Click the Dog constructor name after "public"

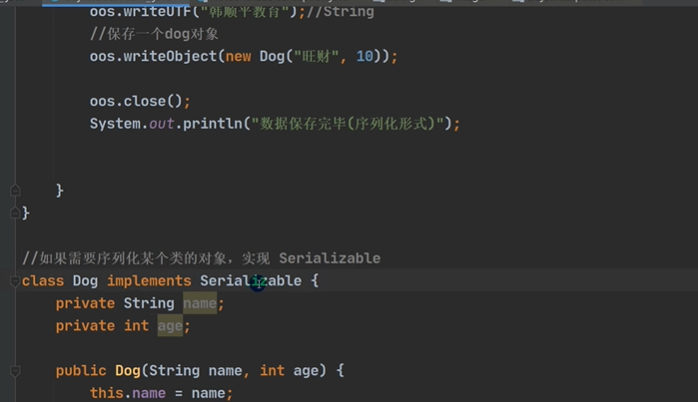128,370
